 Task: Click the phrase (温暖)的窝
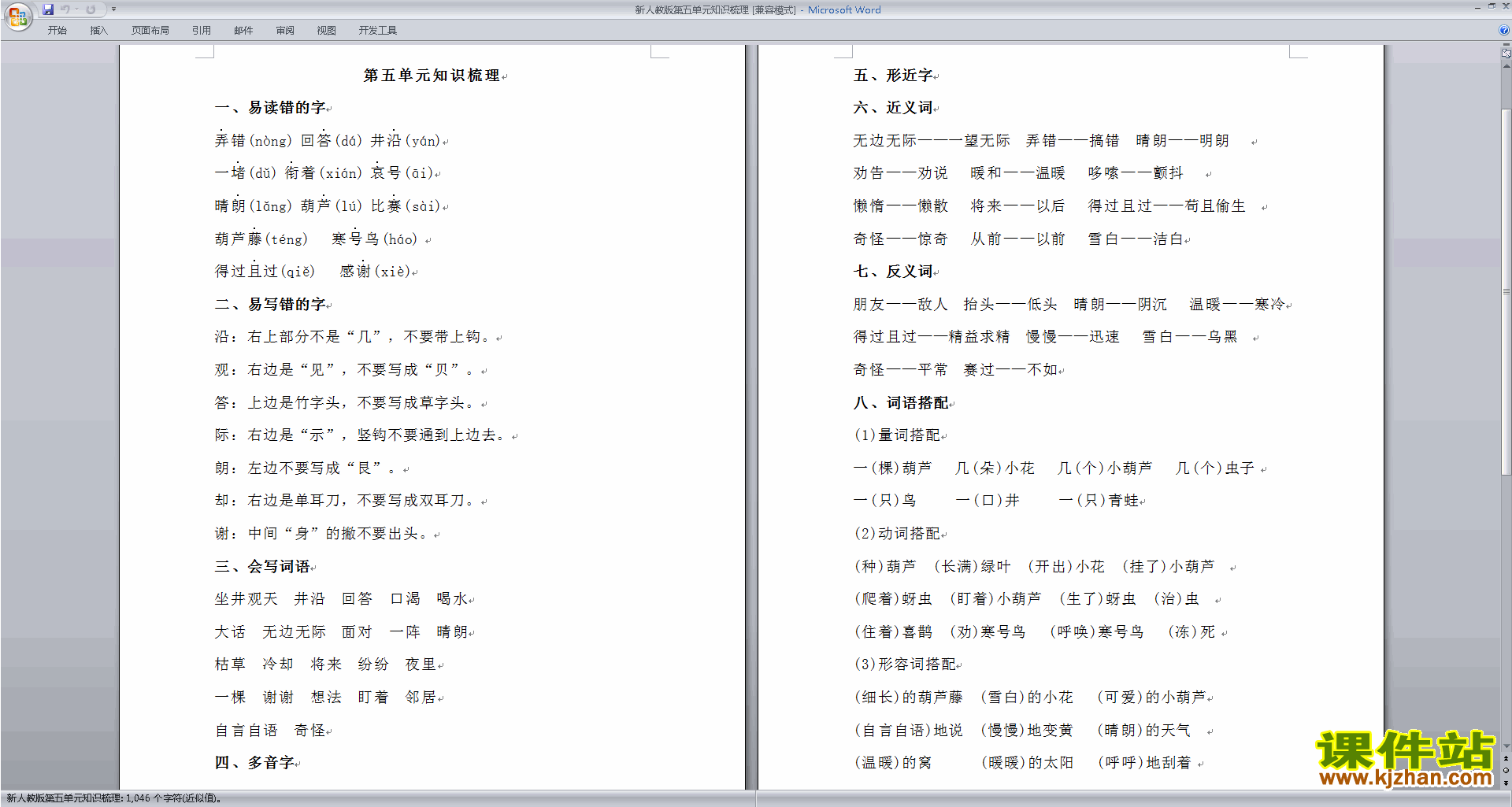893,763
